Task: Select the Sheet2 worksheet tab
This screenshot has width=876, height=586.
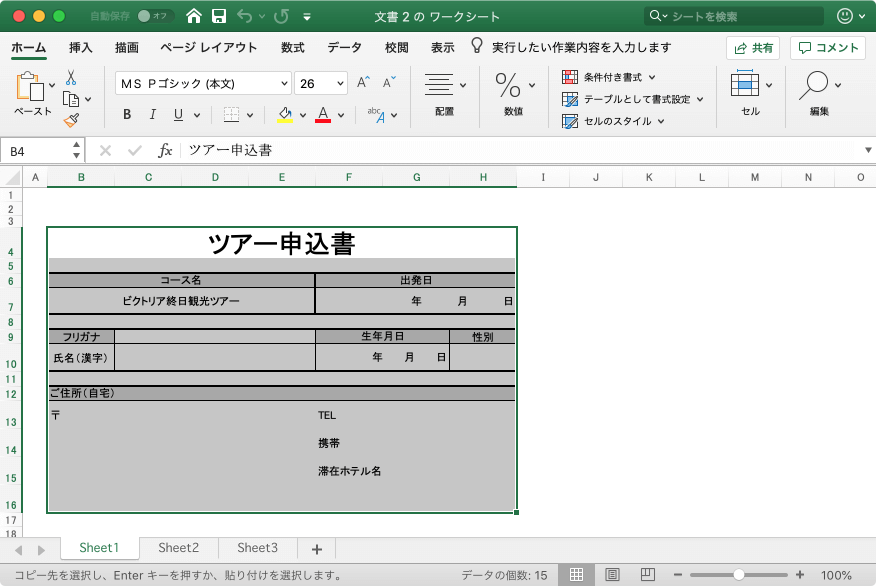Action: coord(178,547)
